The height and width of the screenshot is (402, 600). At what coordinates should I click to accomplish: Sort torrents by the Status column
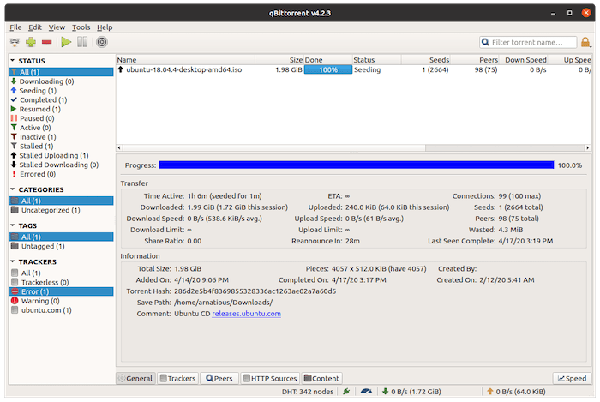point(377,60)
